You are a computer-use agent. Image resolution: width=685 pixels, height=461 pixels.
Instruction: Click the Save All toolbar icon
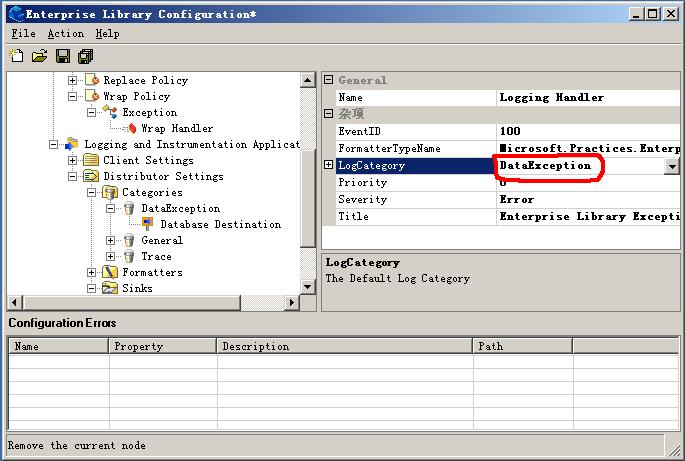coord(85,56)
